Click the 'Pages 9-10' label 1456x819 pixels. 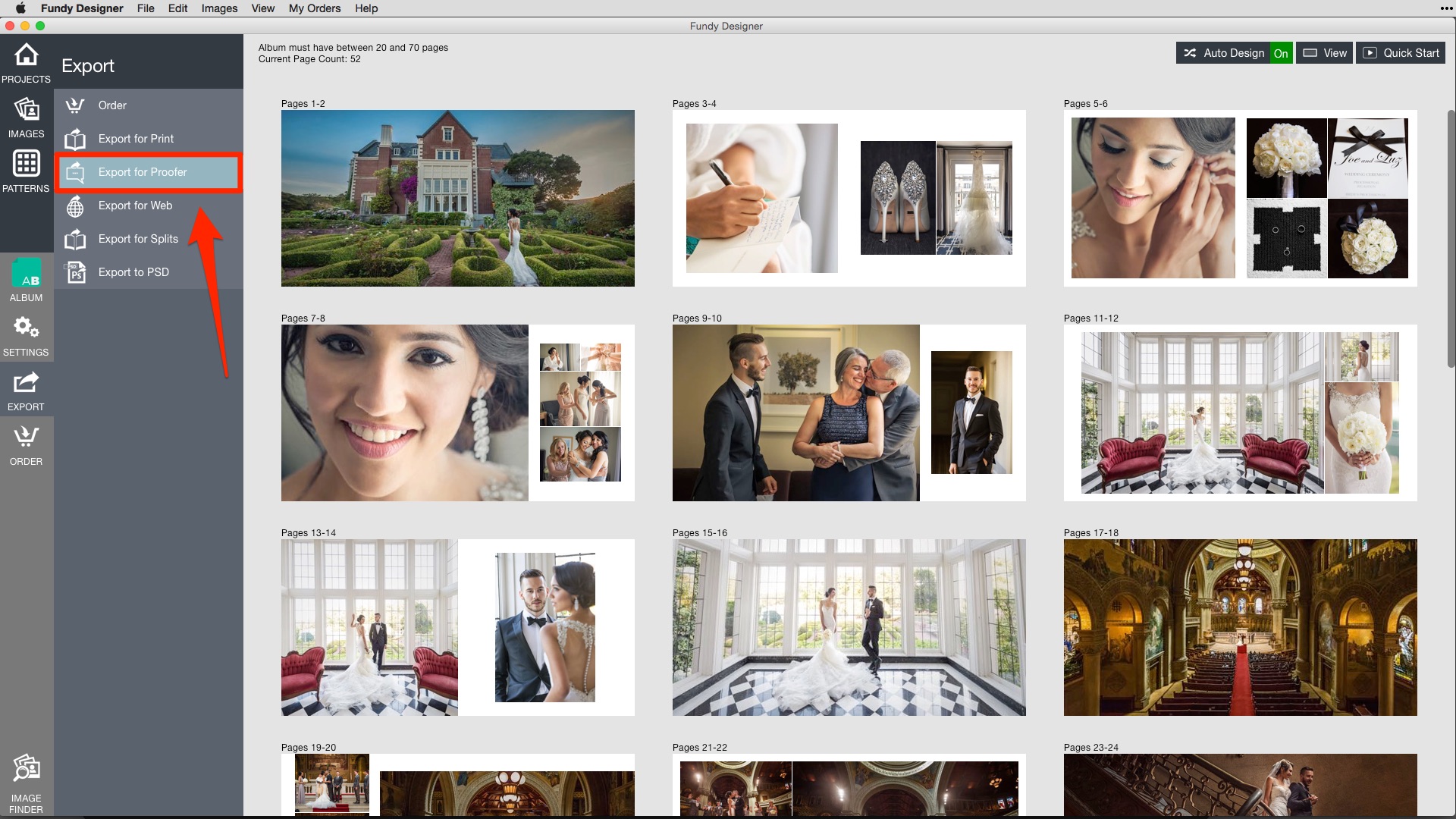click(x=697, y=318)
